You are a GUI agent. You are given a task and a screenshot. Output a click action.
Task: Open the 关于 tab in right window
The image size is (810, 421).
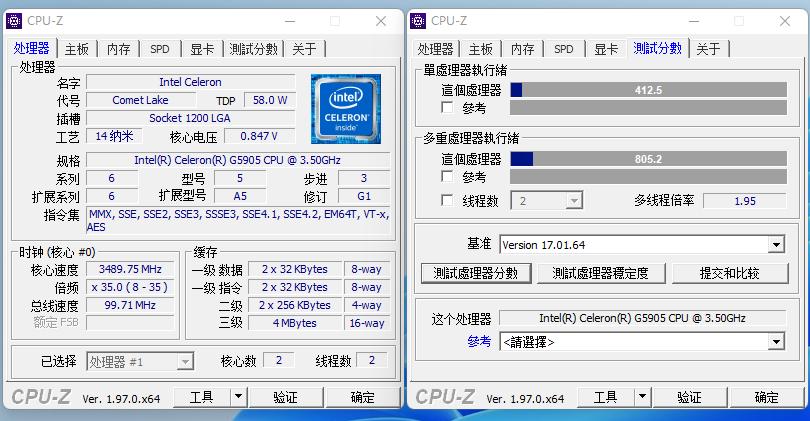point(708,49)
